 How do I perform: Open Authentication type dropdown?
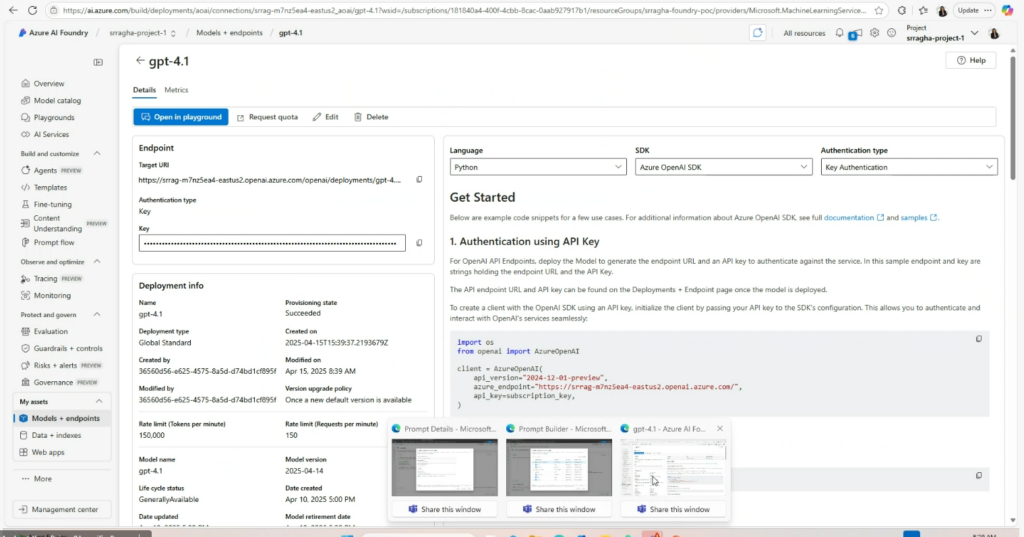point(909,167)
